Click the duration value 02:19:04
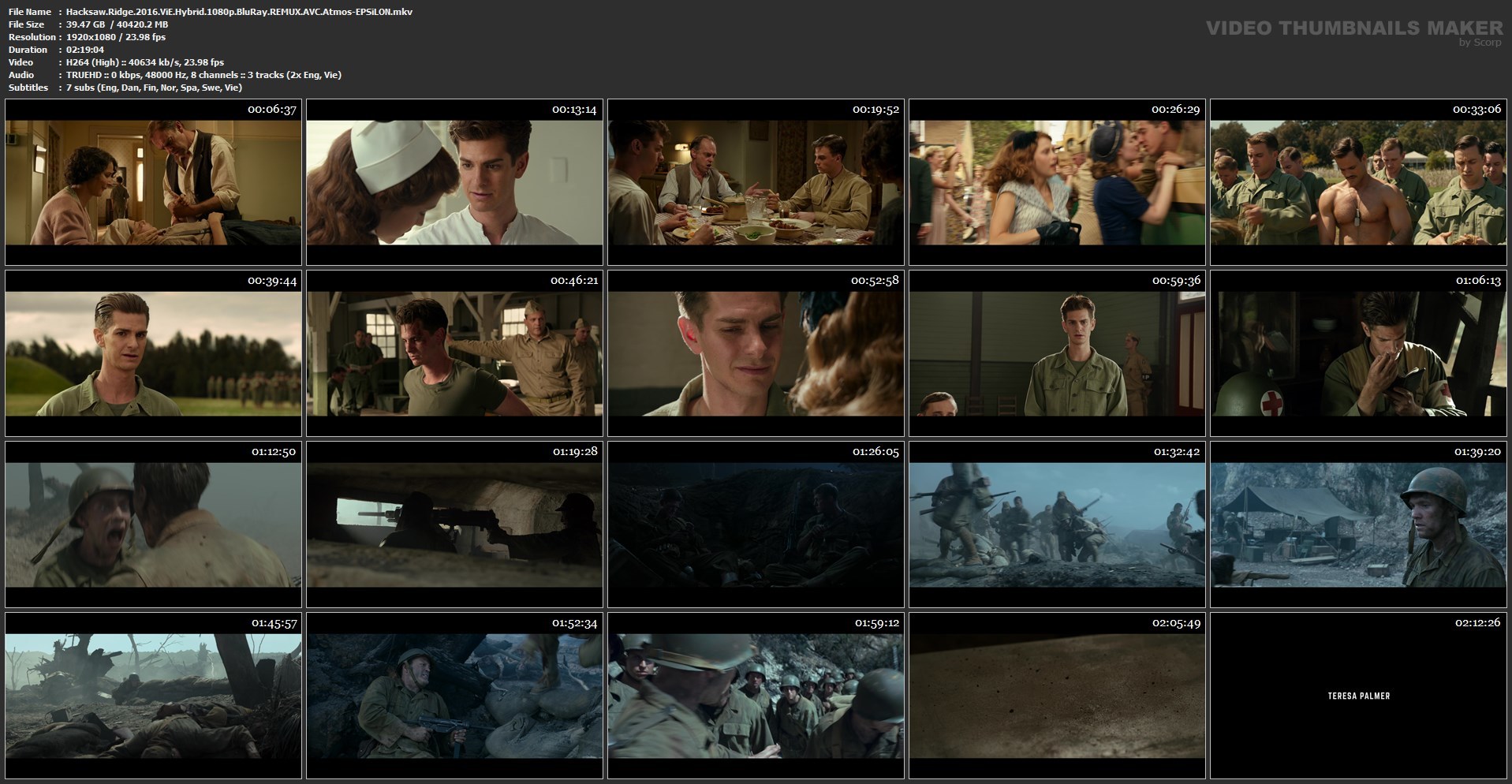 click(x=85, y=50)
